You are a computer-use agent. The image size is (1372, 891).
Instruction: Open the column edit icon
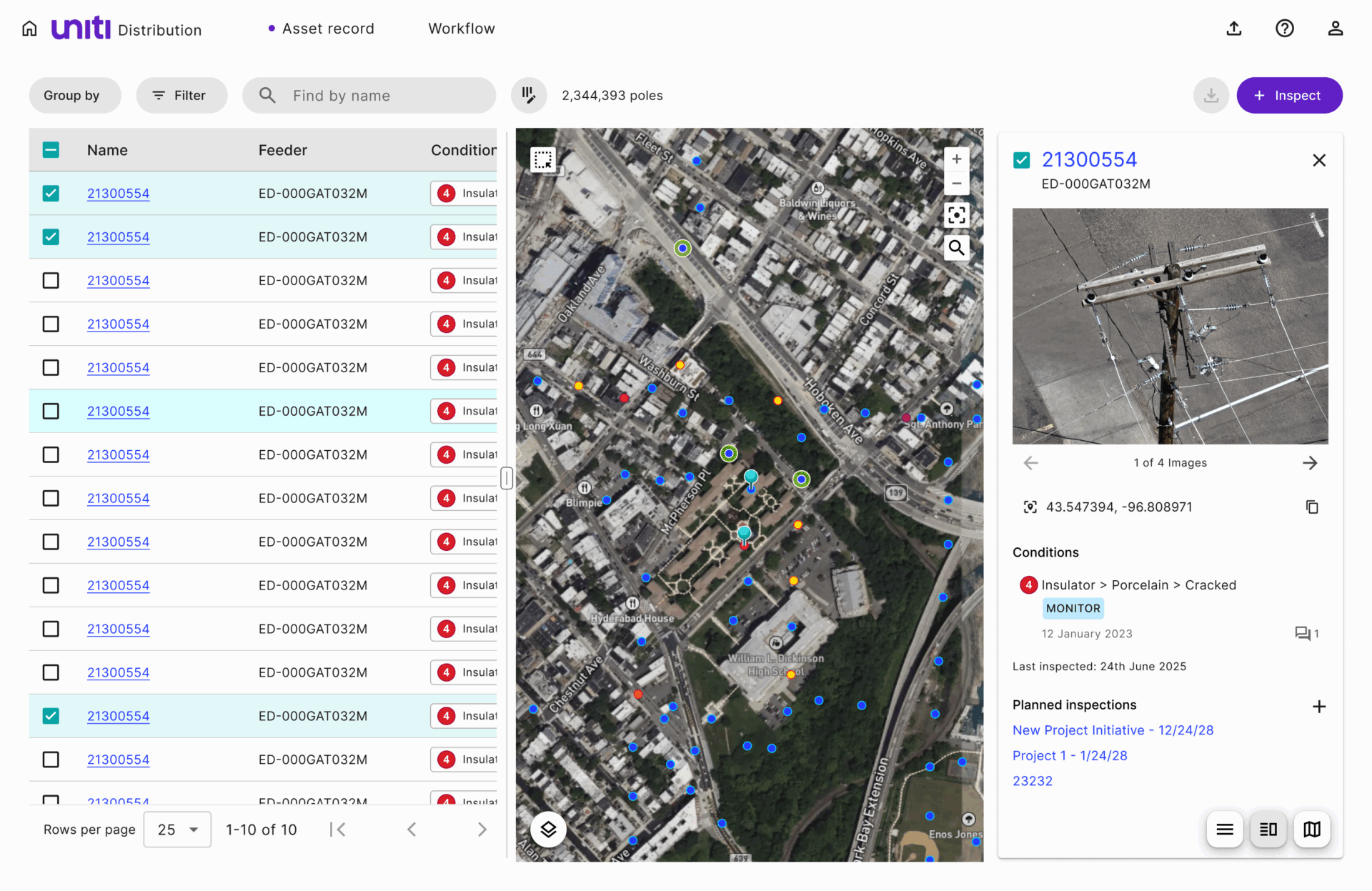pyautogui.click(x=529, y=96)
